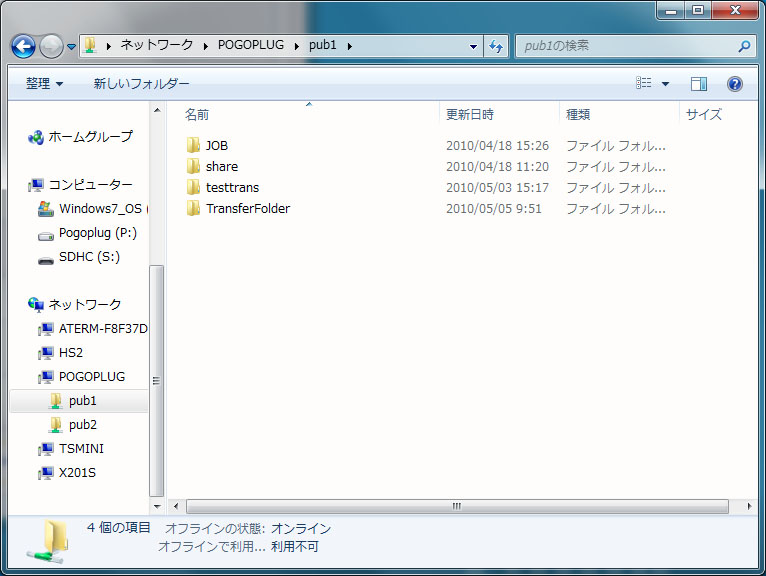The width and height of the screenshot is (766, 576).
Task: Click the ネットワーク globe icon in sidebar
Action: (36, 305)
